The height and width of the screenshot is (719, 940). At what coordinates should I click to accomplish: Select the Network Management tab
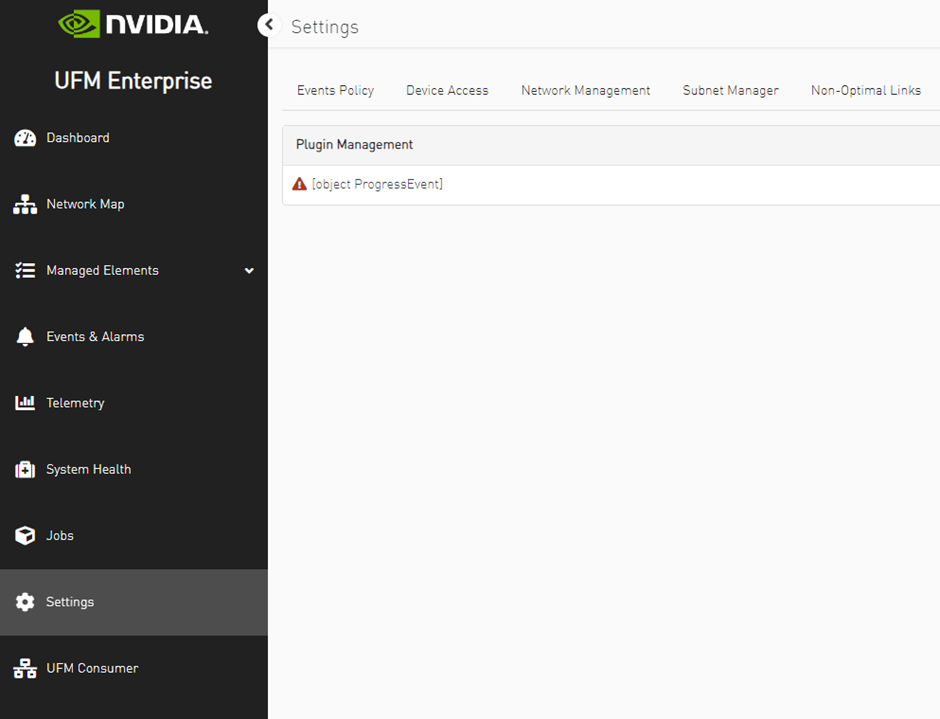[585, 90]
